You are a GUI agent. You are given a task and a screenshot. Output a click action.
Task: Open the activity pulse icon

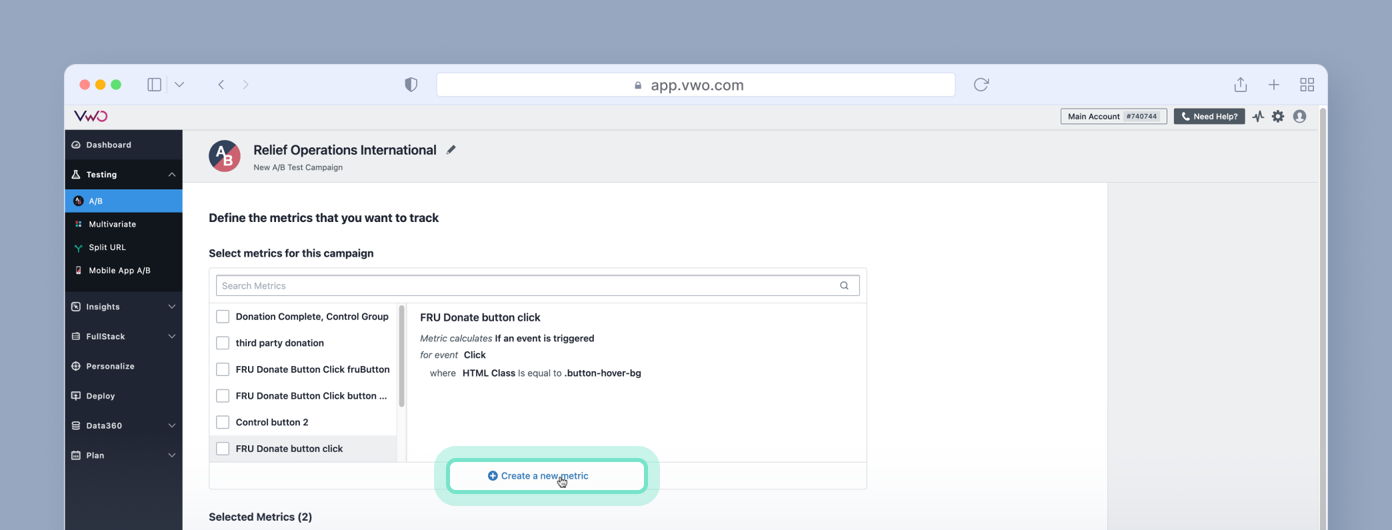1258,116
